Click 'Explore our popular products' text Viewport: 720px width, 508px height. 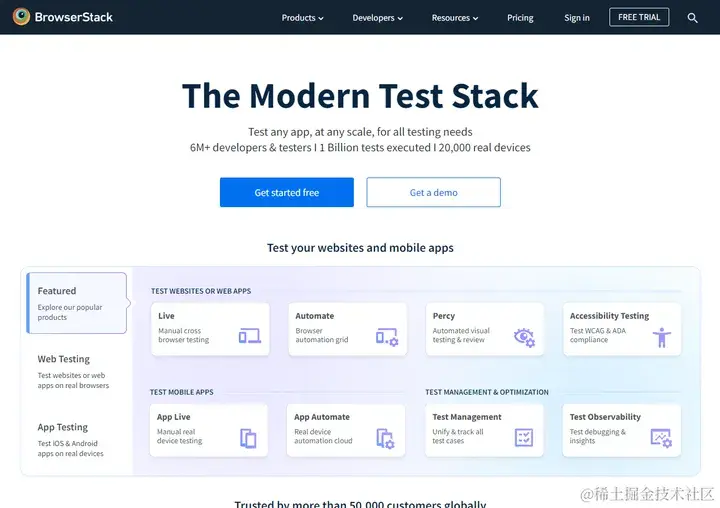point(70,312)
